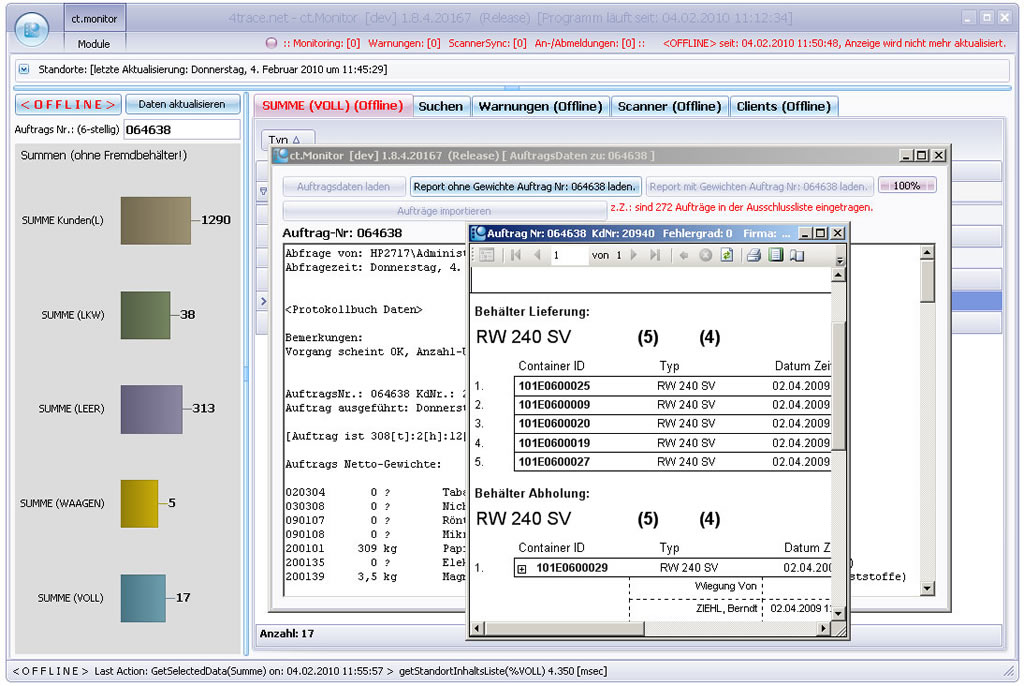The width and height of the screenshot is (1024, 686).
Task: Open page setup icon in report toolbar
Action: tap(797, 256)
